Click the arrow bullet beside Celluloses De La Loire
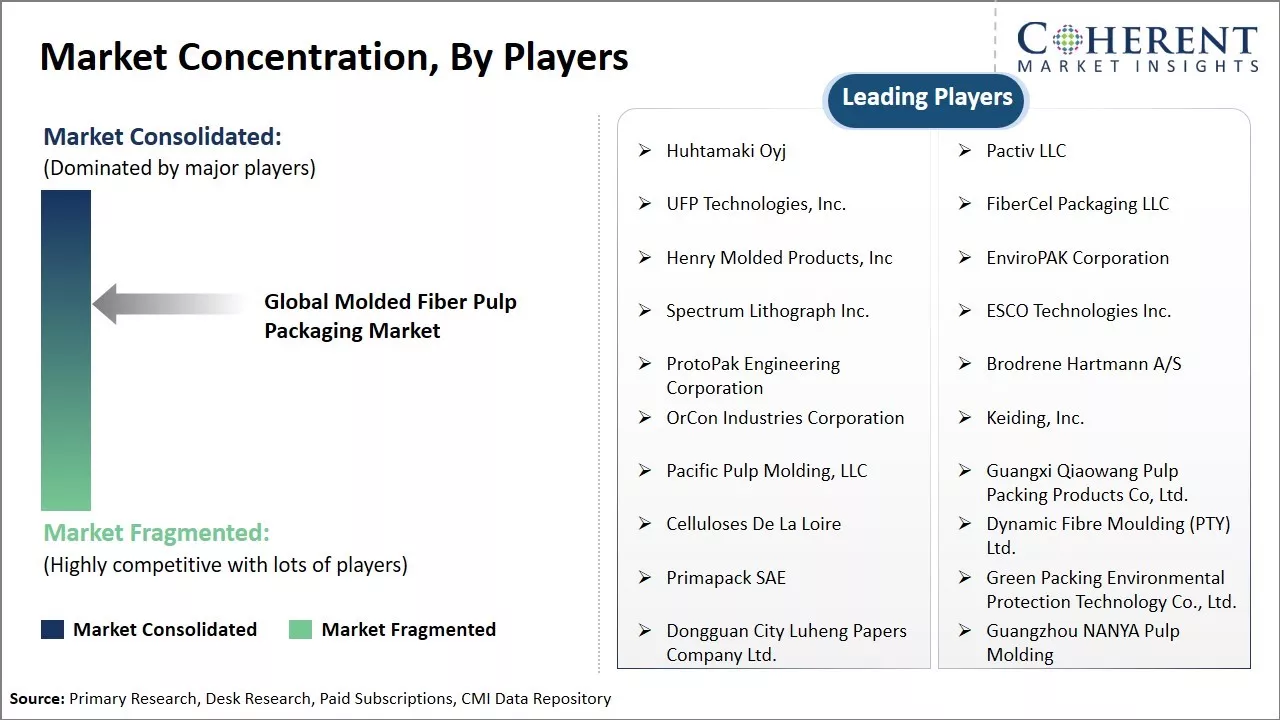This screenshot has width=1280, height=720. (645, 524)
